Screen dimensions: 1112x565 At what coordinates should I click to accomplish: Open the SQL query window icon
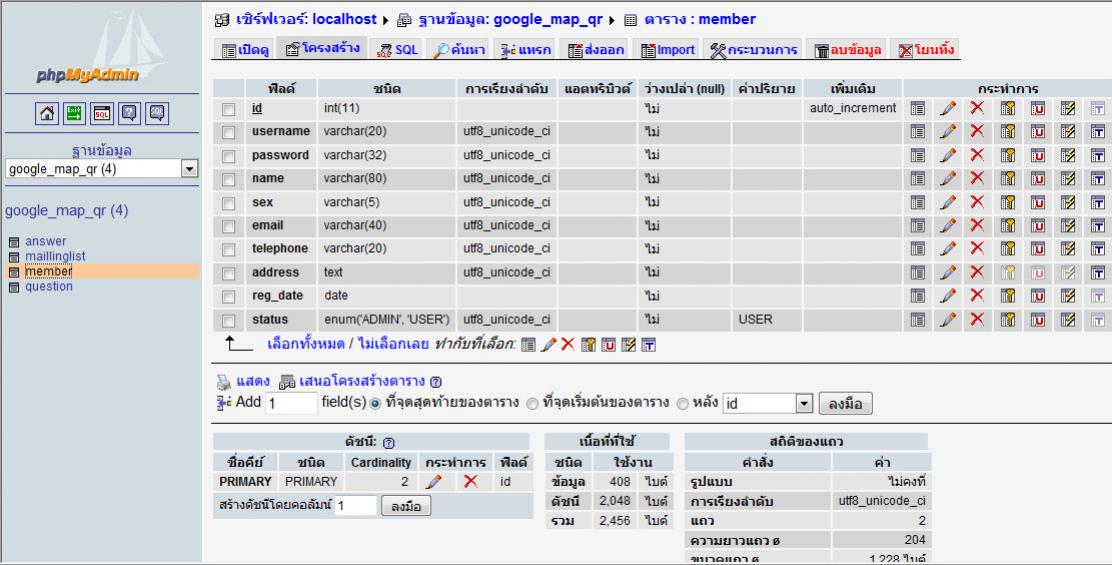(x=102, y=113)
